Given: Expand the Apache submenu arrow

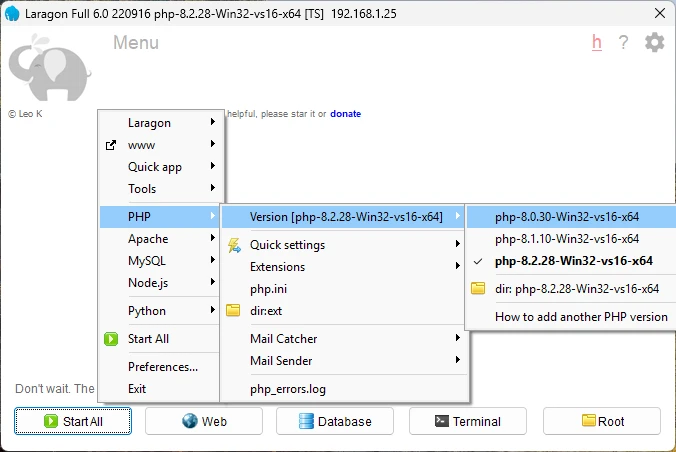Looking at the screenshot, I should (x=213, y=238).
